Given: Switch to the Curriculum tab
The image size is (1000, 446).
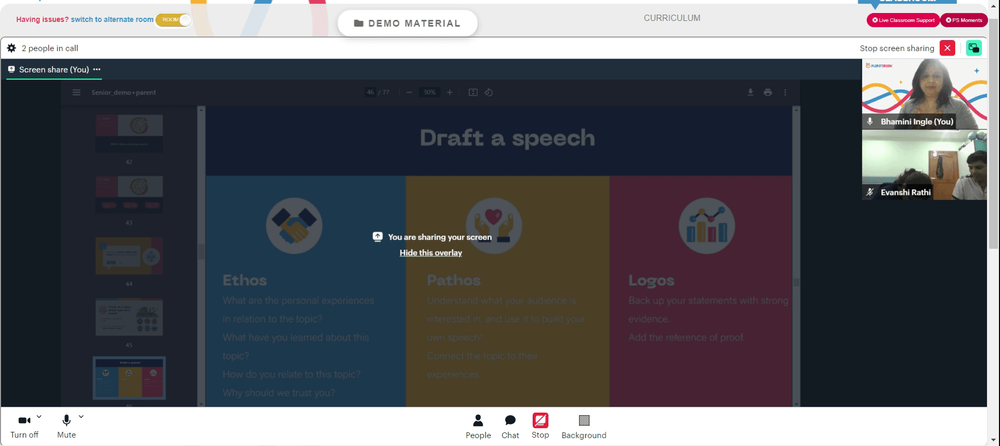Looking at the screenshot, I should pos(672,18).
